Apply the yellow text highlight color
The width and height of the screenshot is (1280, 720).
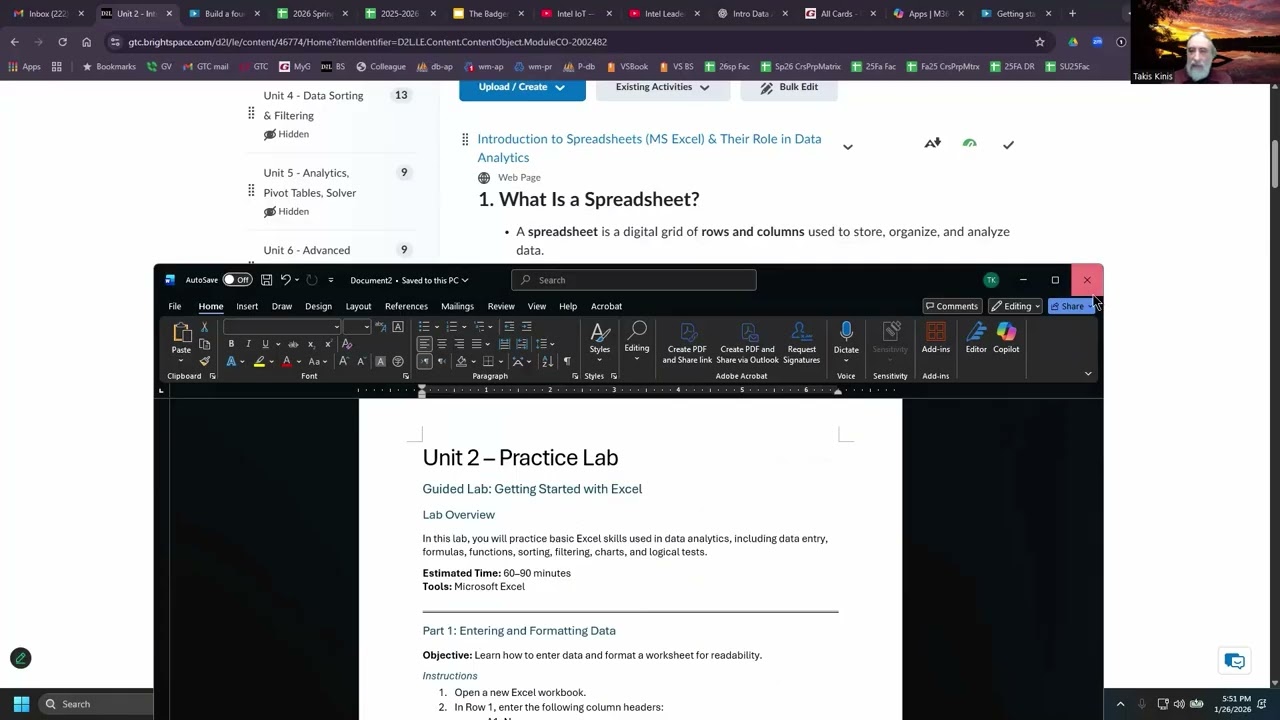click(259, 361)
